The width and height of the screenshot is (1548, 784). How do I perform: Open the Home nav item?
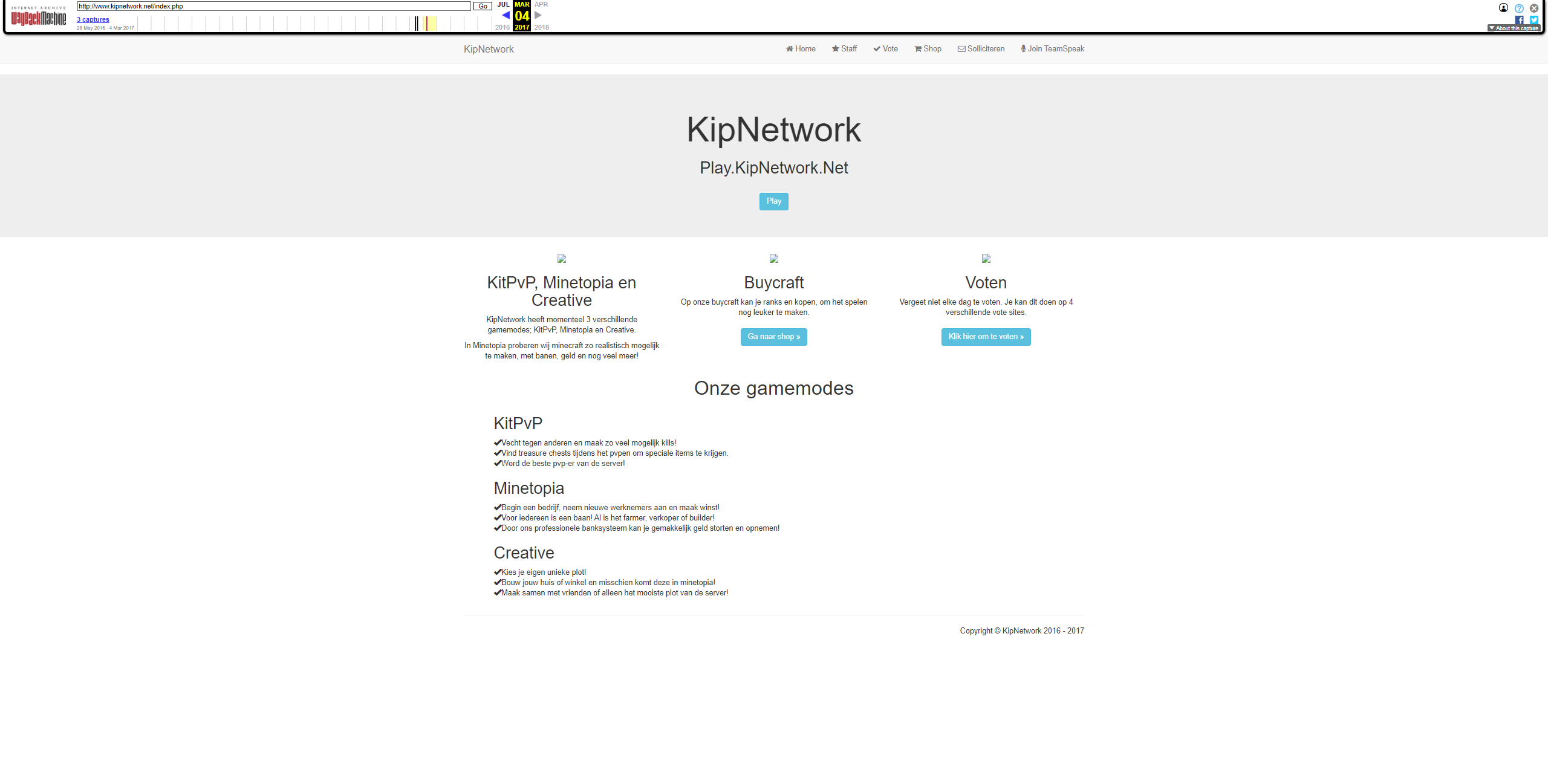(801, 49)
